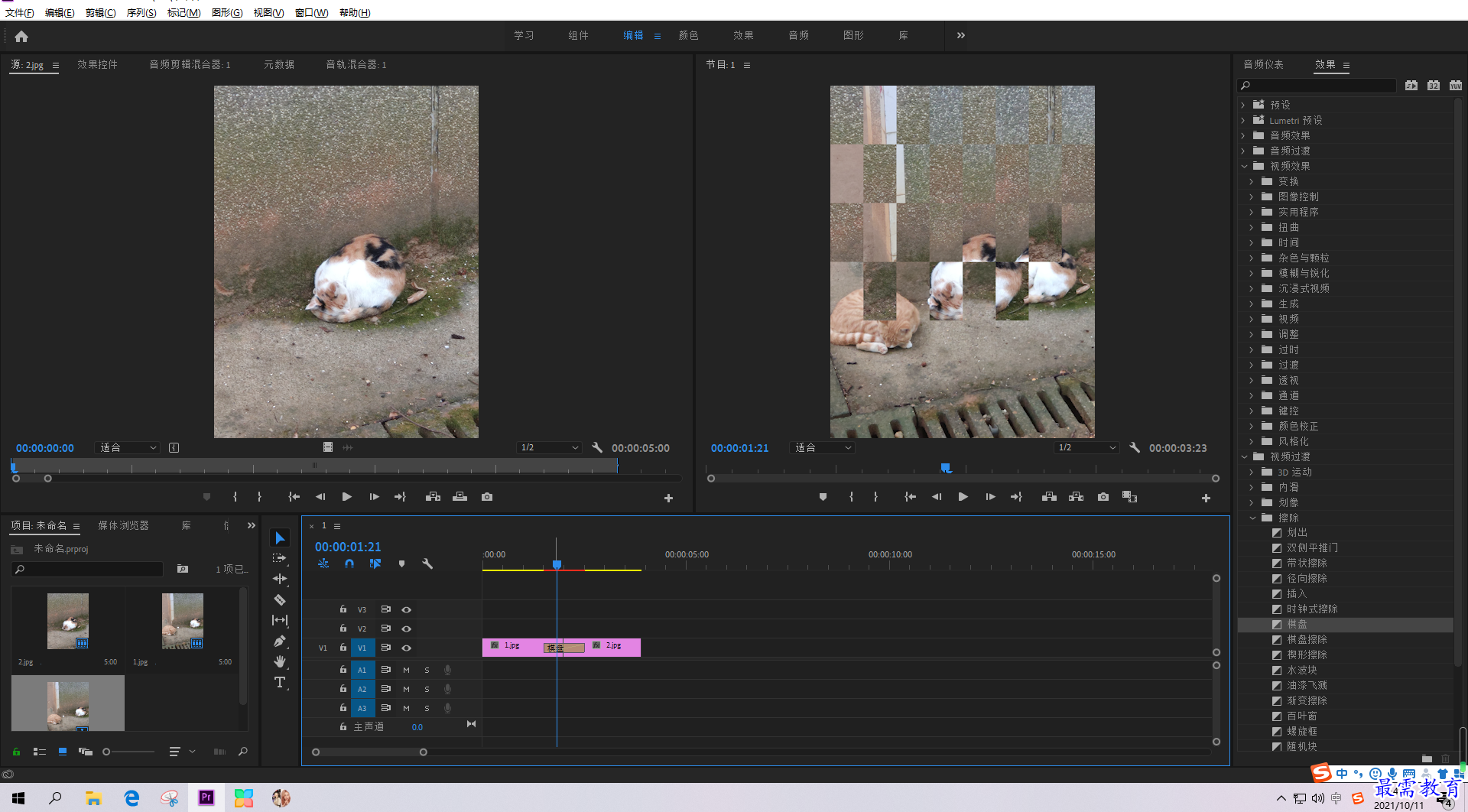This screenshot has width=1468, height=812.
Task: Click Extract button in Program monitor
Action: tap(1077, 497)
